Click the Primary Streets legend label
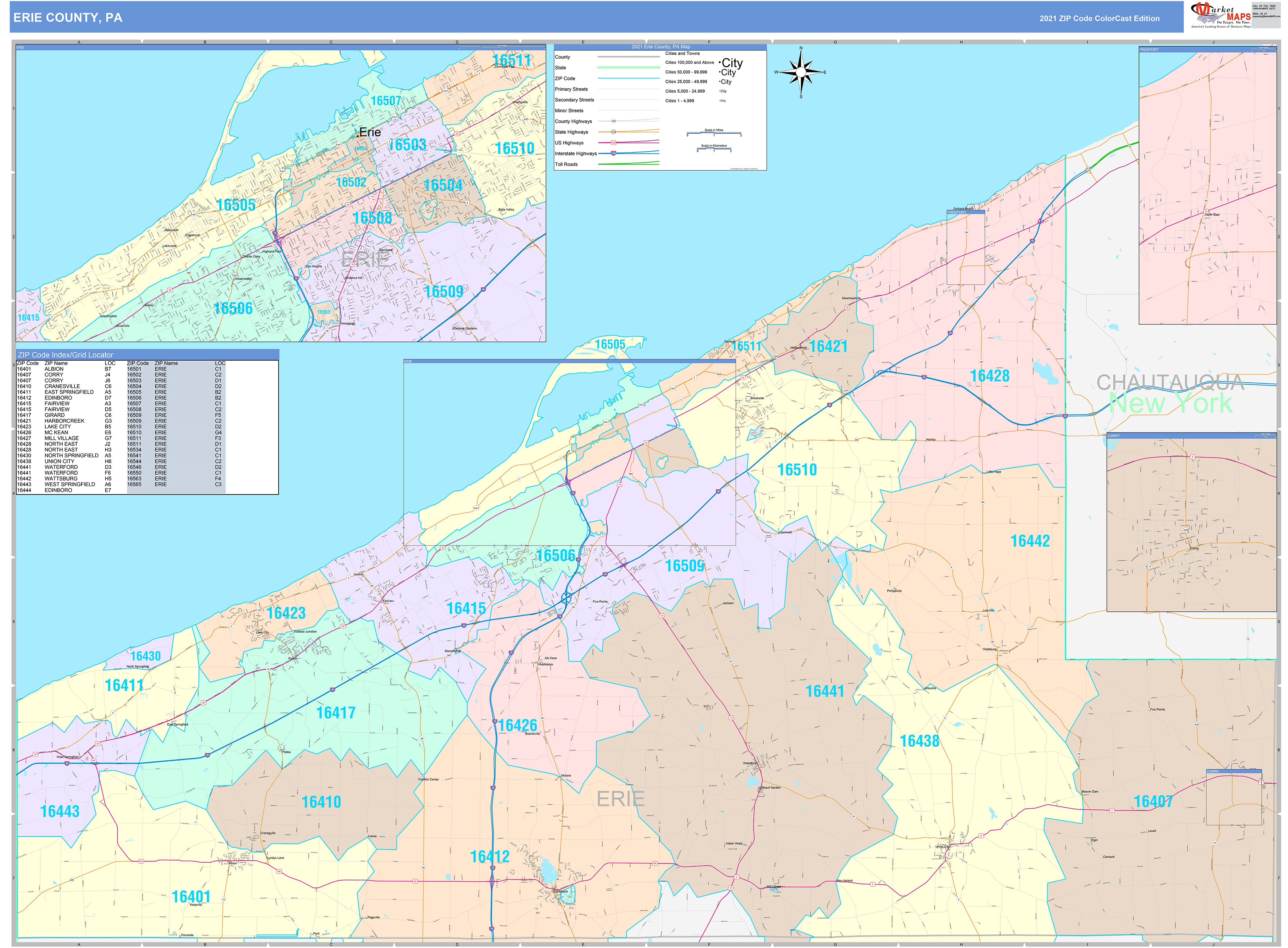Viewport: 1288px width, 948px height. (571, 90)
